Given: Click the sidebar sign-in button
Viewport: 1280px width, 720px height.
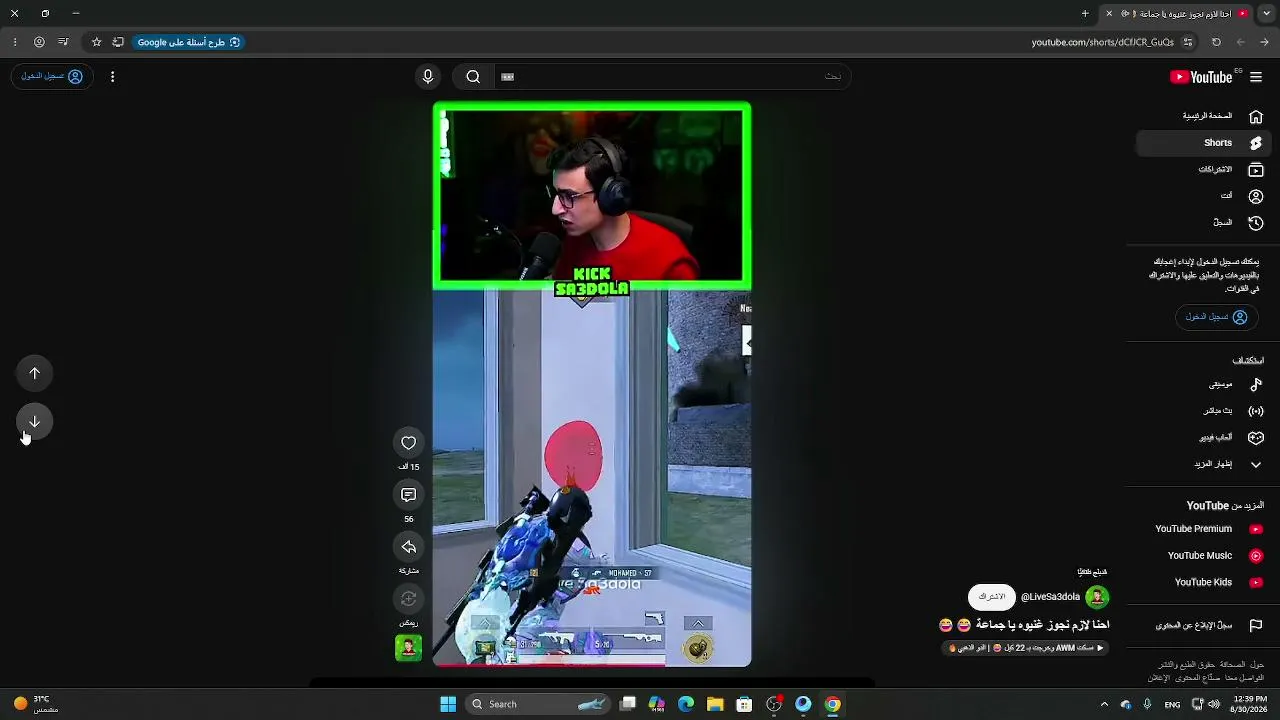Looking at the screenshot, I should (1215, 317).
